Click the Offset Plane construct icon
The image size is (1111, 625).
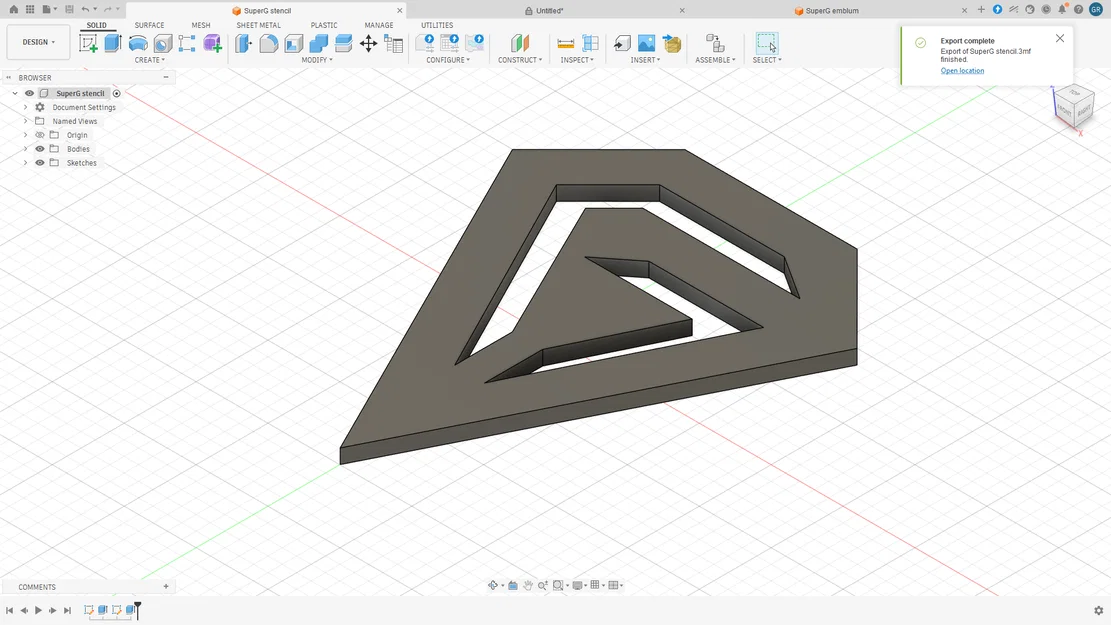coord(520,43)
